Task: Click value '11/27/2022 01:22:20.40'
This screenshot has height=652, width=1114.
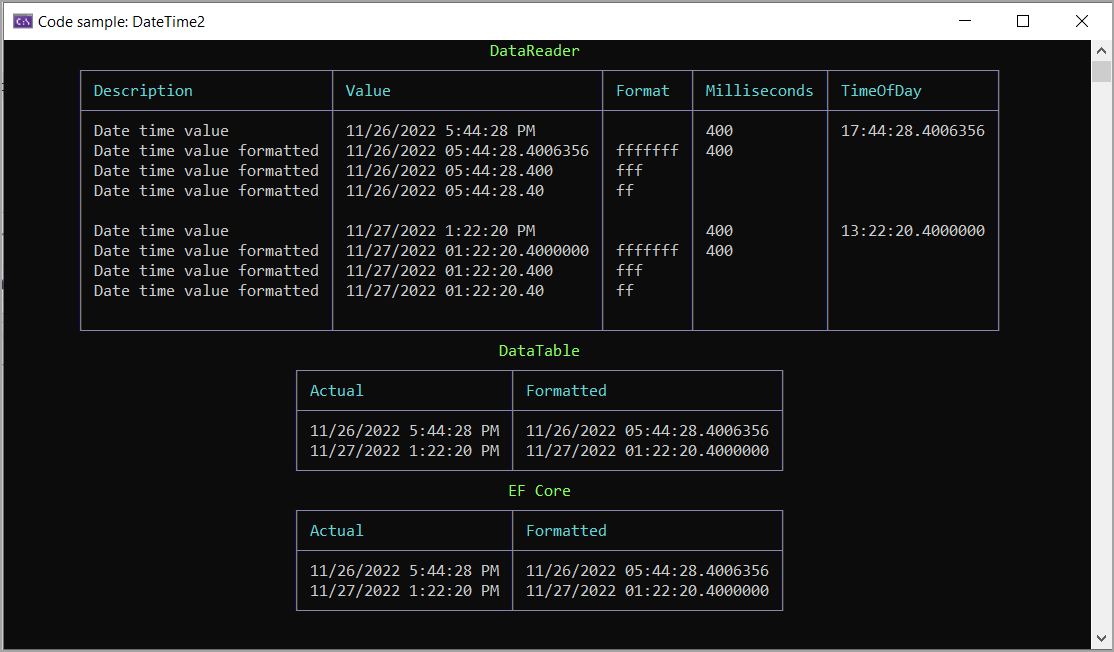Action: (x=445, y=290)
